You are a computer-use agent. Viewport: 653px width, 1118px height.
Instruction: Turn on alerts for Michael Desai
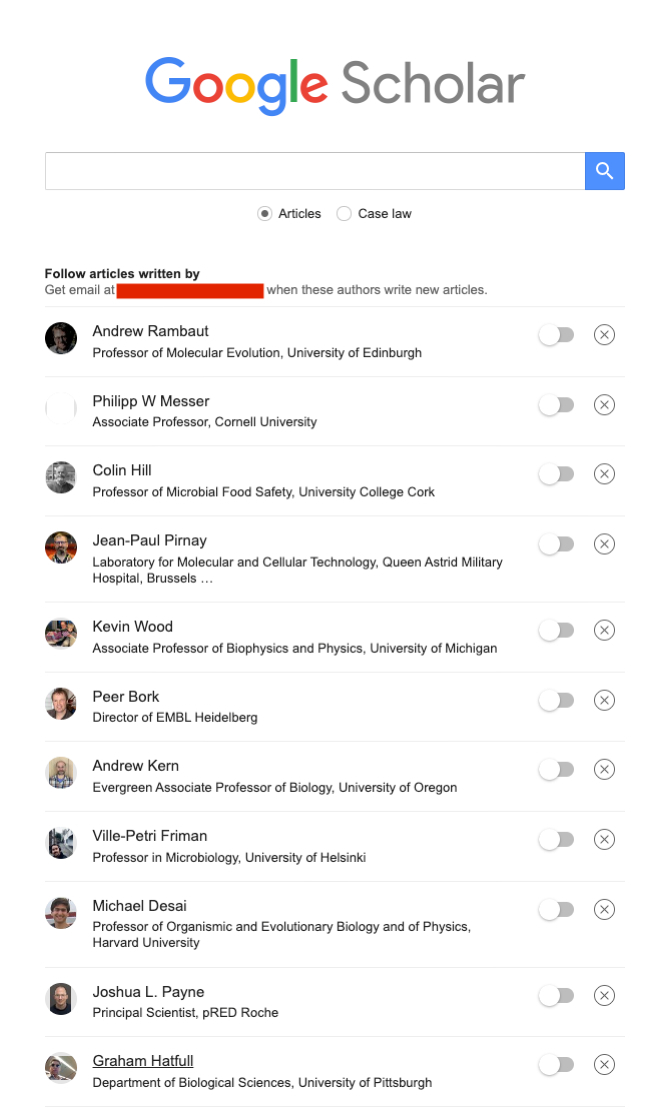[x=556, y=909]
